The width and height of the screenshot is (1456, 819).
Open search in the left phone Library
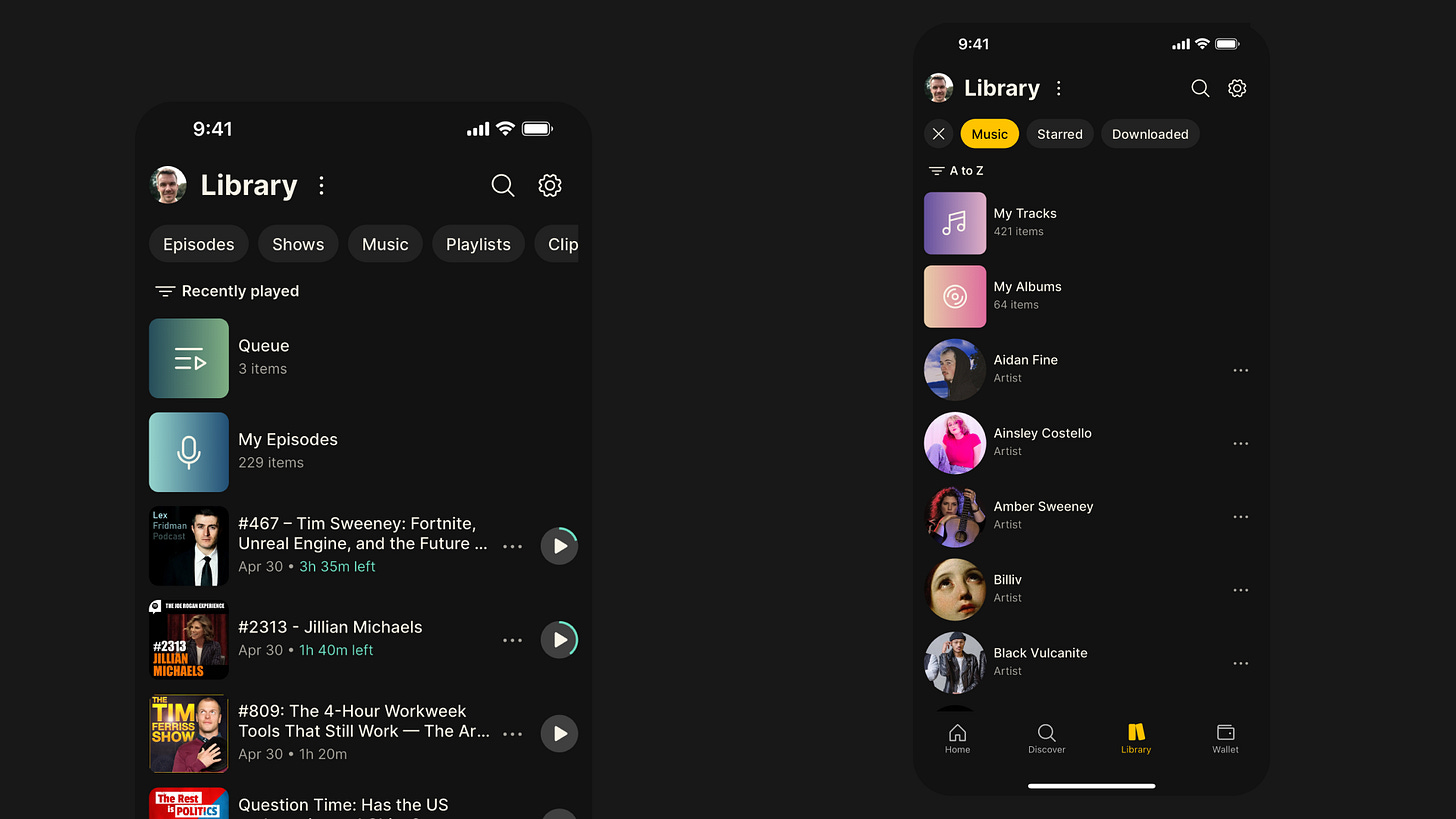503,185
